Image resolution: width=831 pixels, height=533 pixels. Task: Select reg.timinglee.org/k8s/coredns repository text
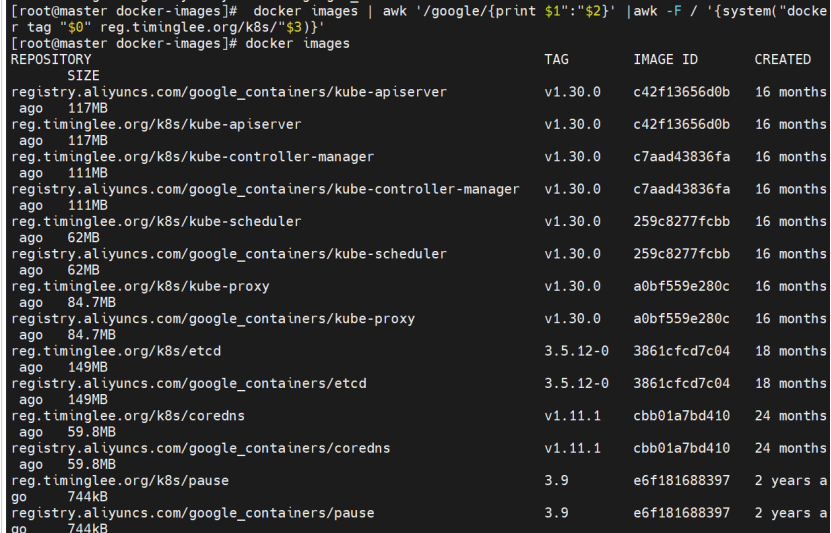[x=128, y=415]
